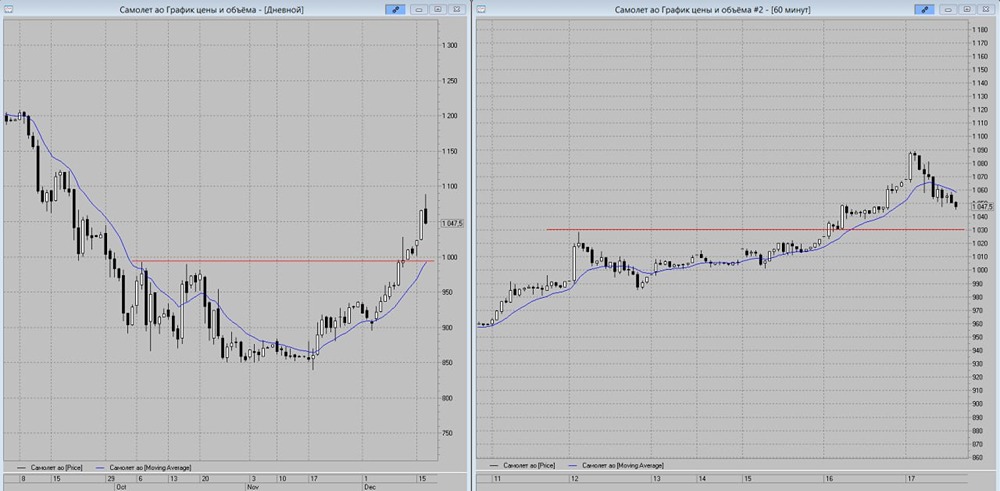Maximize the Дневной chart window
Image resolution: width=1000 pixels, height=491 pixels.
tap(438, 10)
